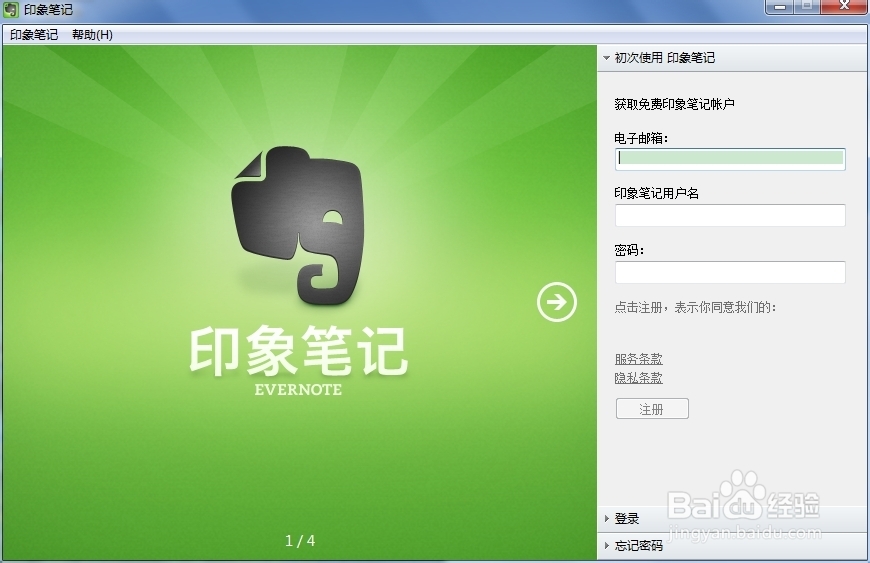Focus the 密码 input field
This screenshot has width=870, height=563.
pos(730,272)
